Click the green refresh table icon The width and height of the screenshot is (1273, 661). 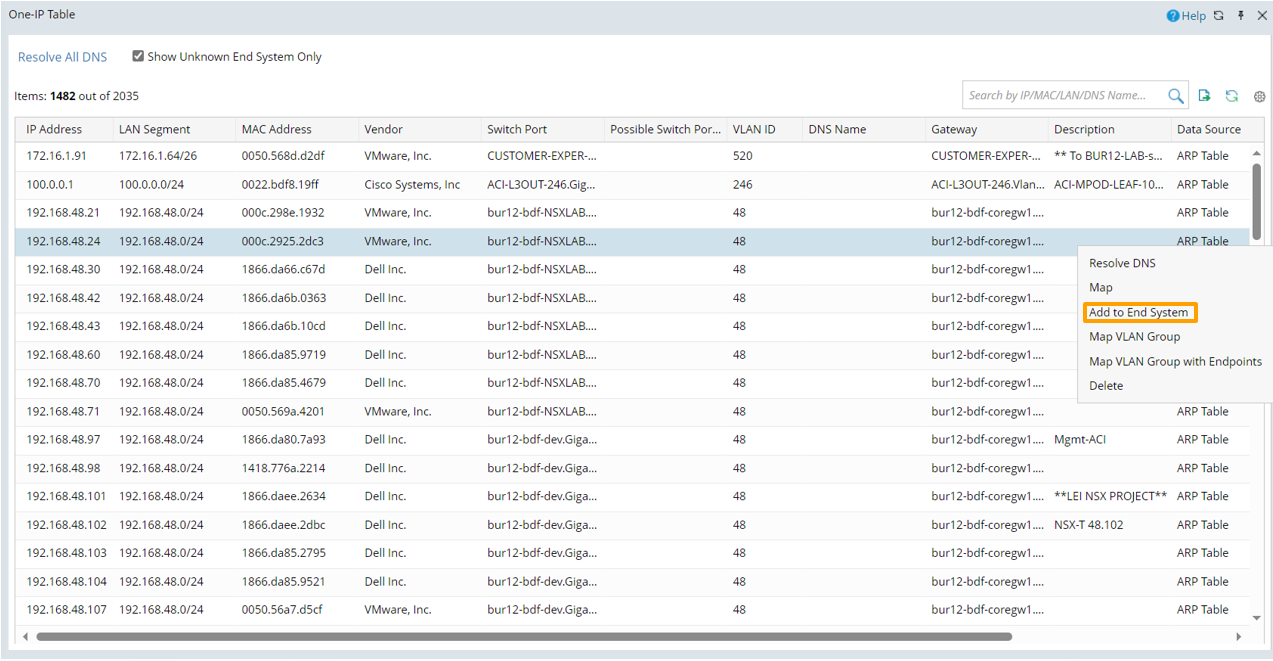point(1232,96)
